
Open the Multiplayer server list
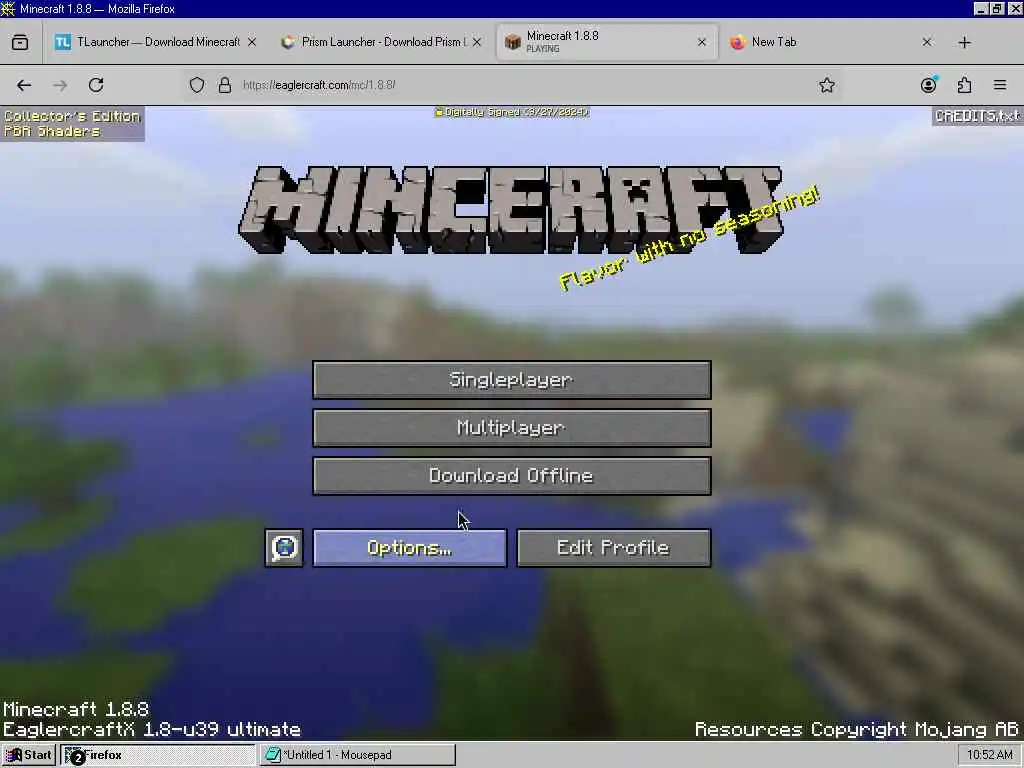pos(512,428)
